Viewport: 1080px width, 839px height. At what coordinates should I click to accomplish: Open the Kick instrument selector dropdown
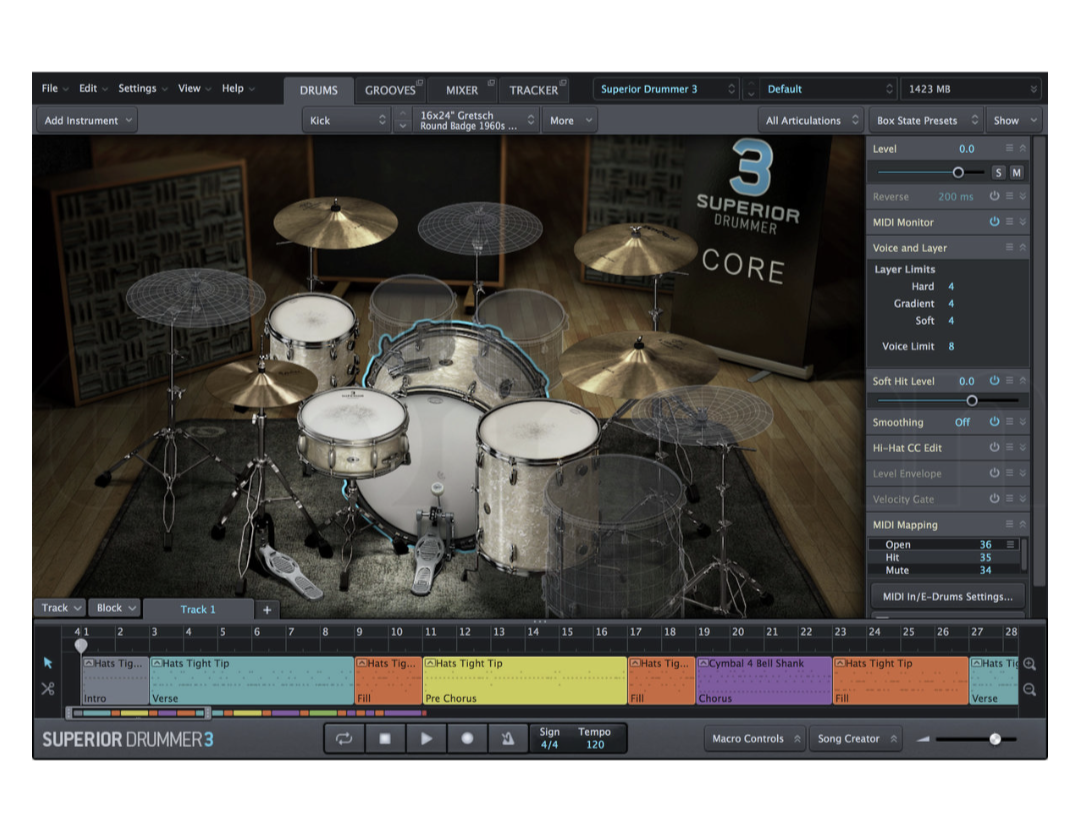pyautogui.click(x=347, y=121)
